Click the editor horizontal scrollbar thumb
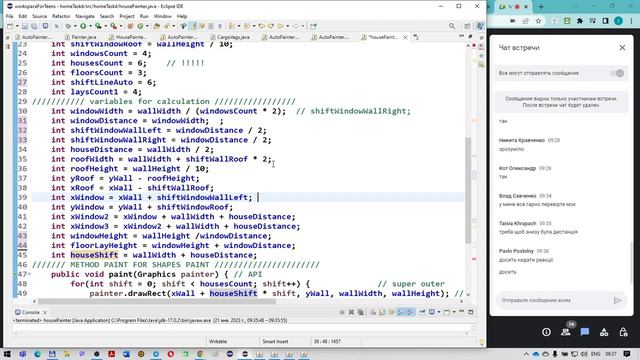This screenshot has height=360, width=640. [x=157, y=302]
